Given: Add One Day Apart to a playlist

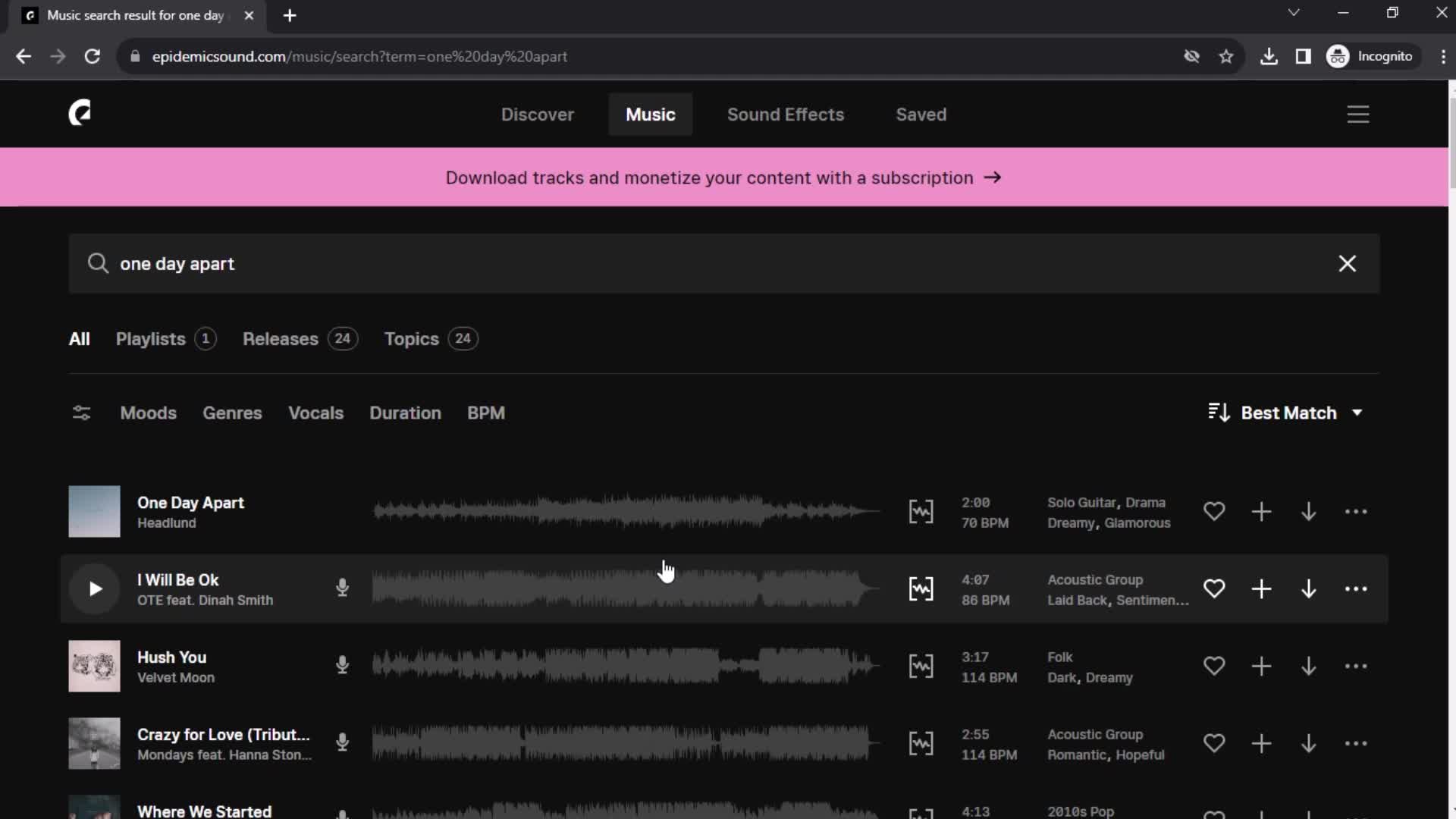Looking at the screenshot, I should 1261,512.
